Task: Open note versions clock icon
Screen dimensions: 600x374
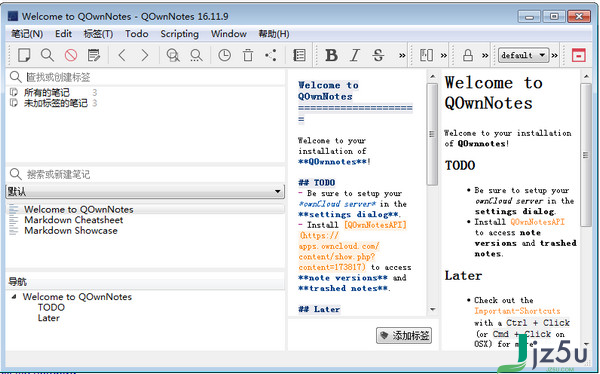Action: pos(225,56)
